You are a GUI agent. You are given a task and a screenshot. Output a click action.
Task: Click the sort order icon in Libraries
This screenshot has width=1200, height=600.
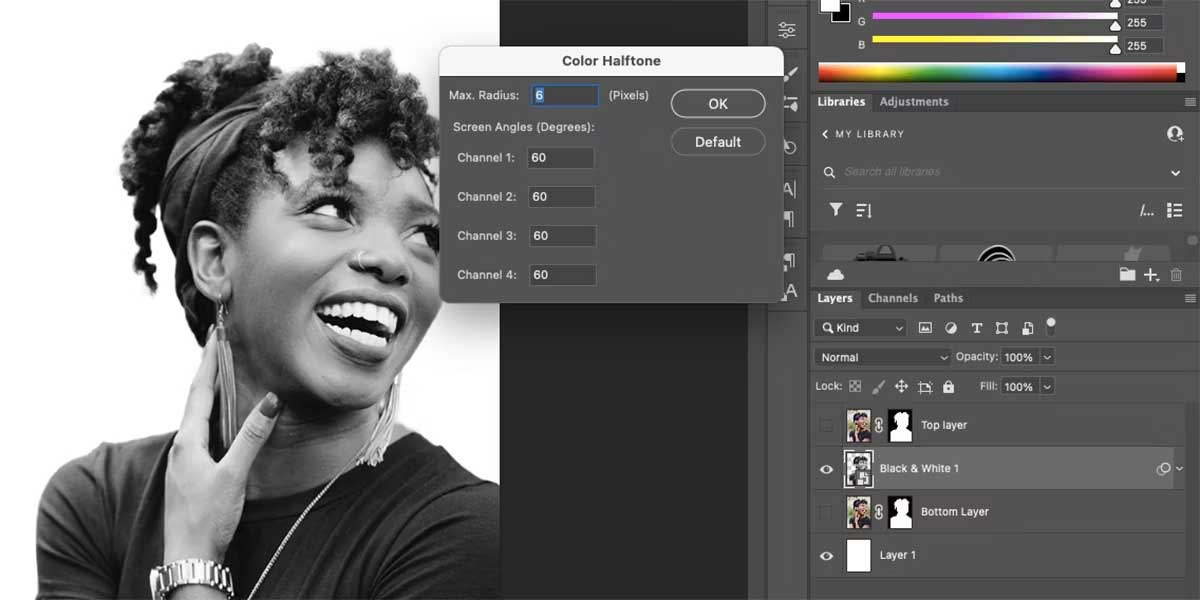click(864, 210)
